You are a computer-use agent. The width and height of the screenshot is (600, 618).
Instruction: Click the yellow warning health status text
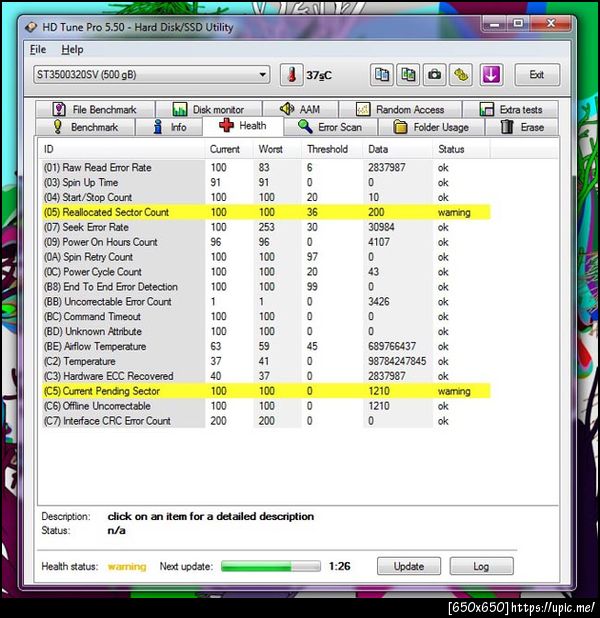click(x=127, y=566)
